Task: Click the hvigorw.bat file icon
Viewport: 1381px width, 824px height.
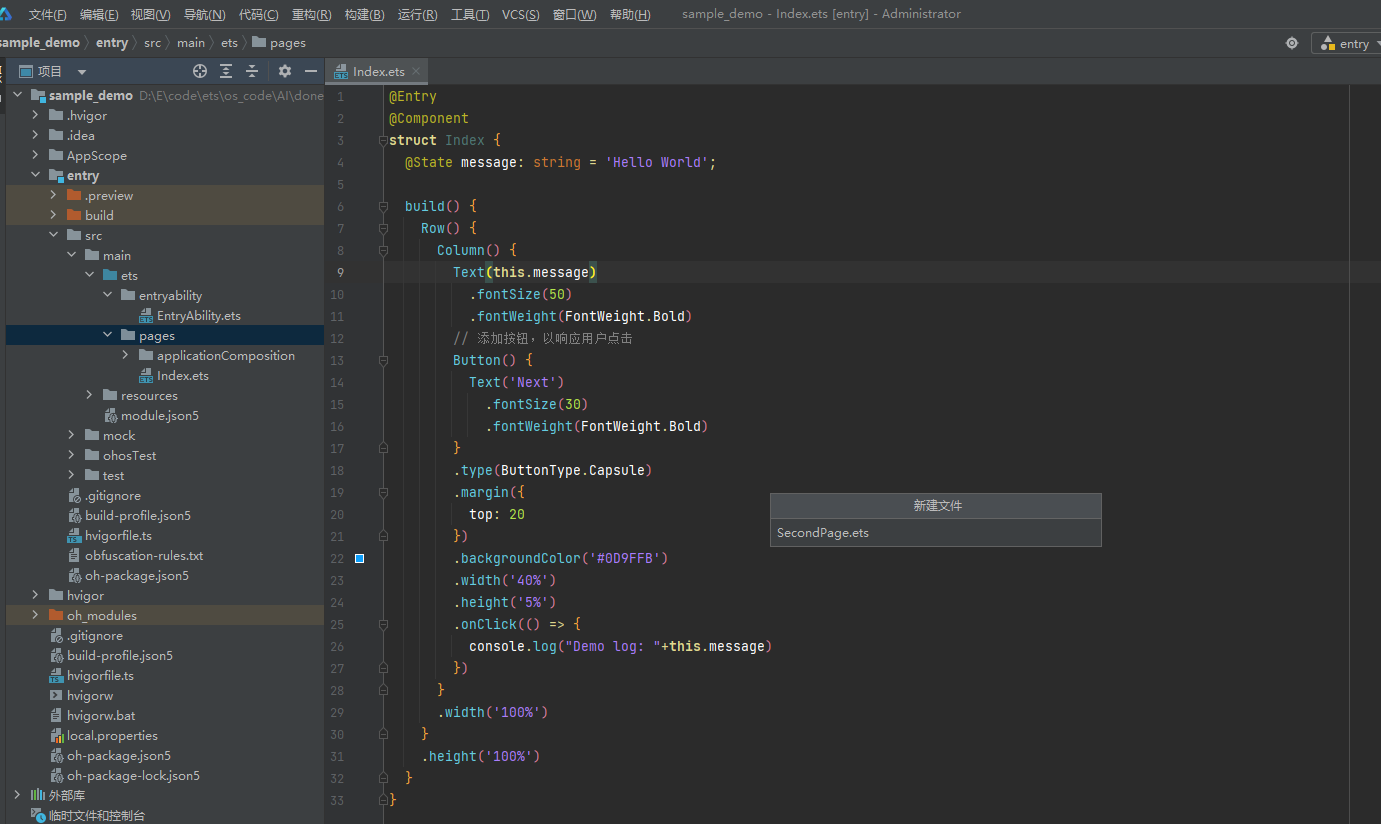Action: [x=57, y=716]
